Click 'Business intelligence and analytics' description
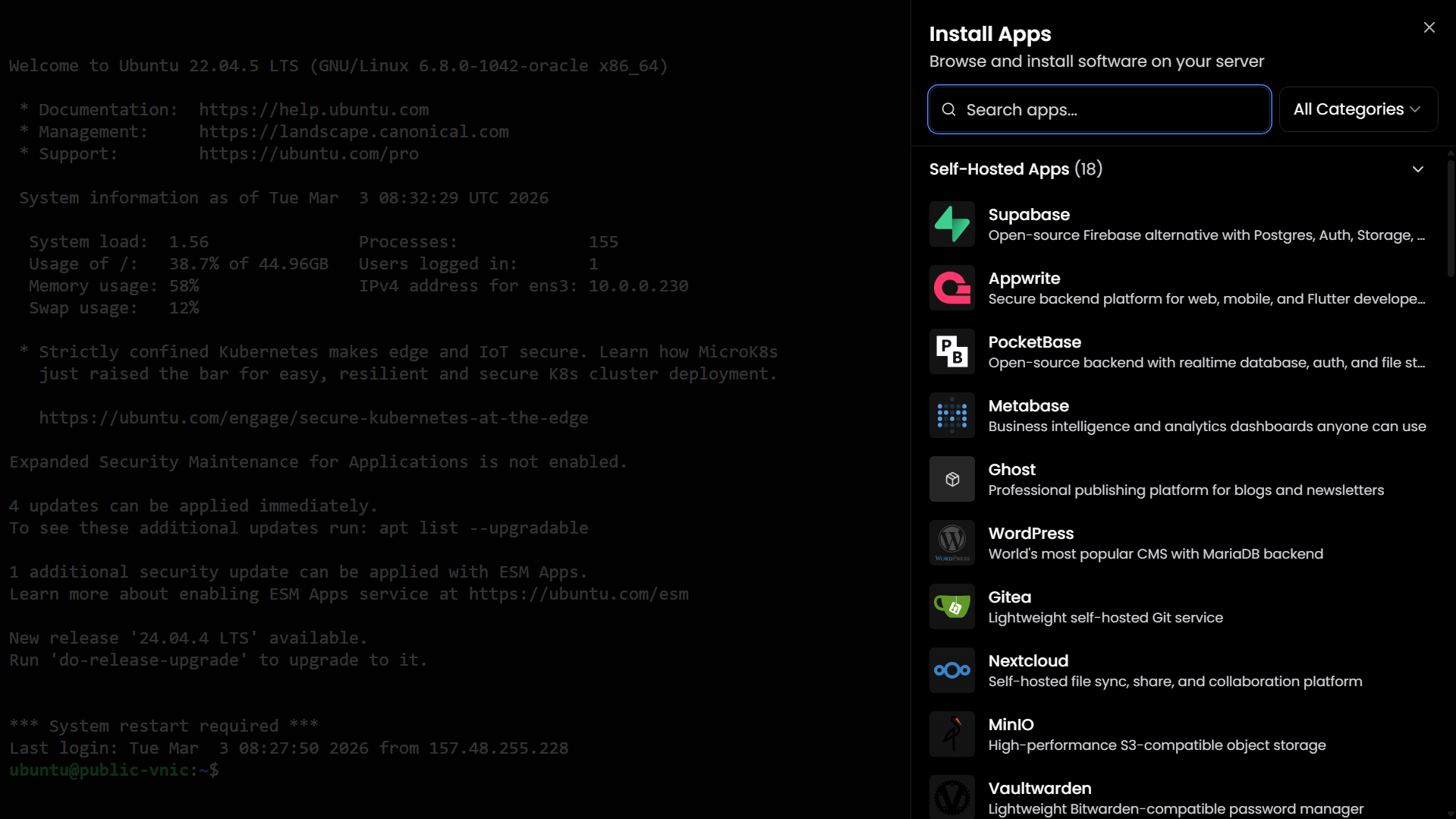The width and height of the screenshot is (1456, 819). pos(1207,427)
